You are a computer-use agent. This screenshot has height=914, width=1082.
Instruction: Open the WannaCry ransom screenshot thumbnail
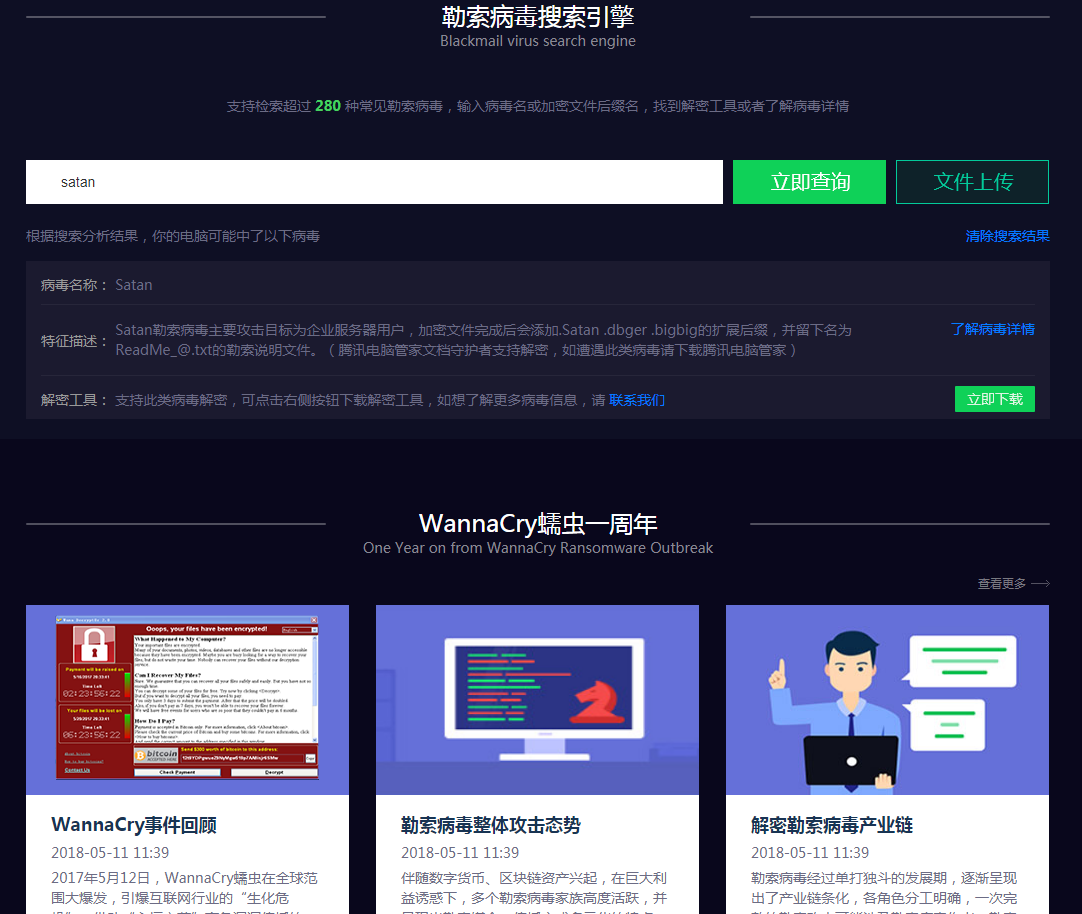[187, 699]
